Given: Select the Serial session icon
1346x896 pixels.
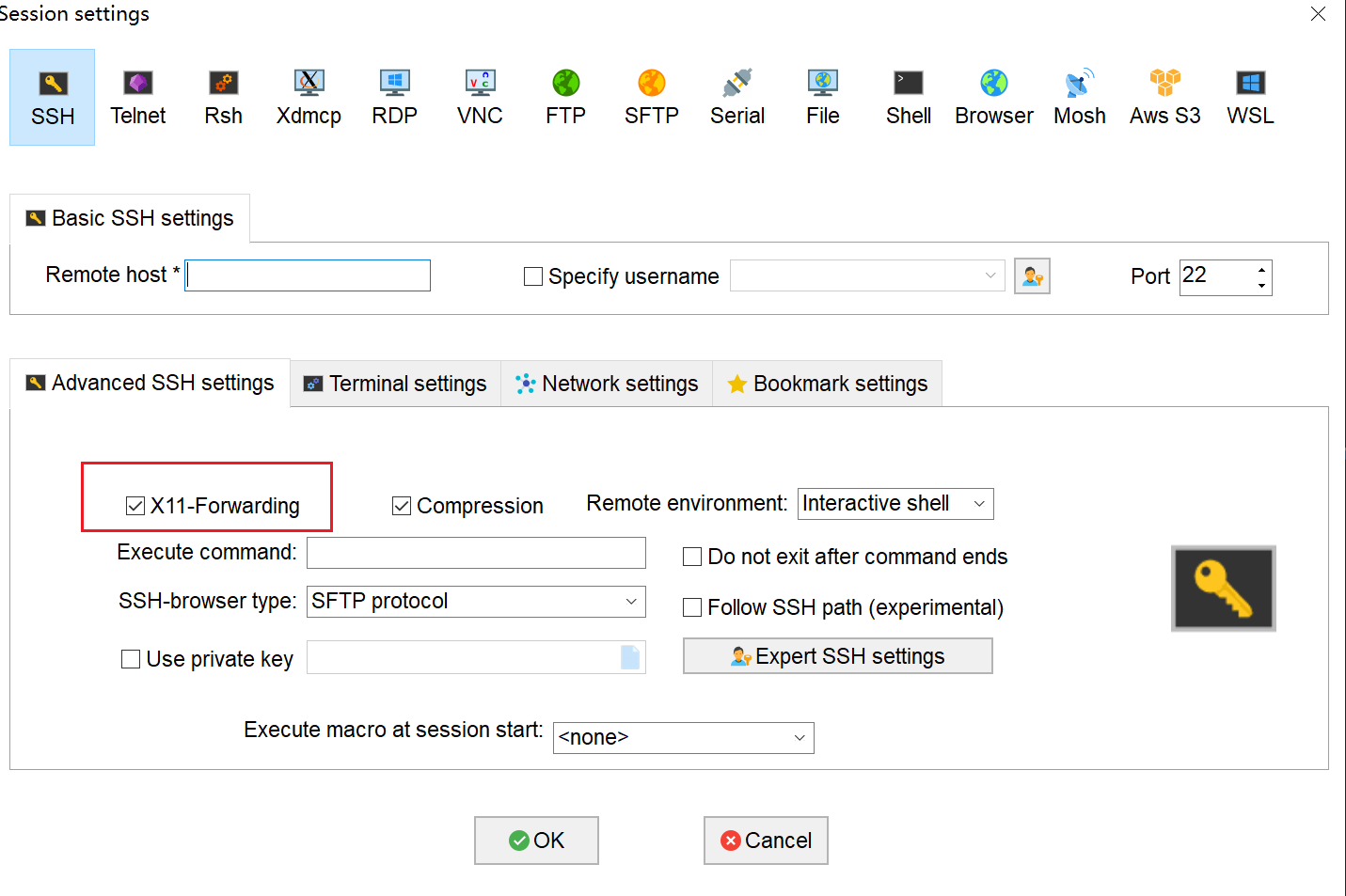Looking at the screenshot, I should point(736,97).
